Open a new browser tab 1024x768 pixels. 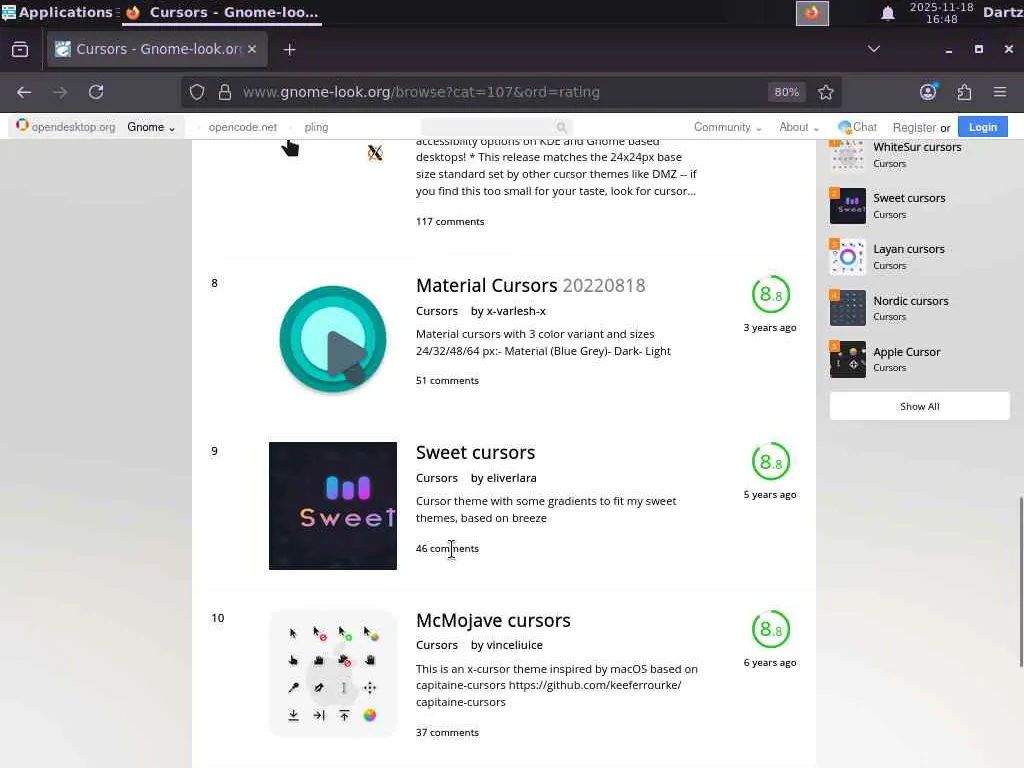coord(289,50)
